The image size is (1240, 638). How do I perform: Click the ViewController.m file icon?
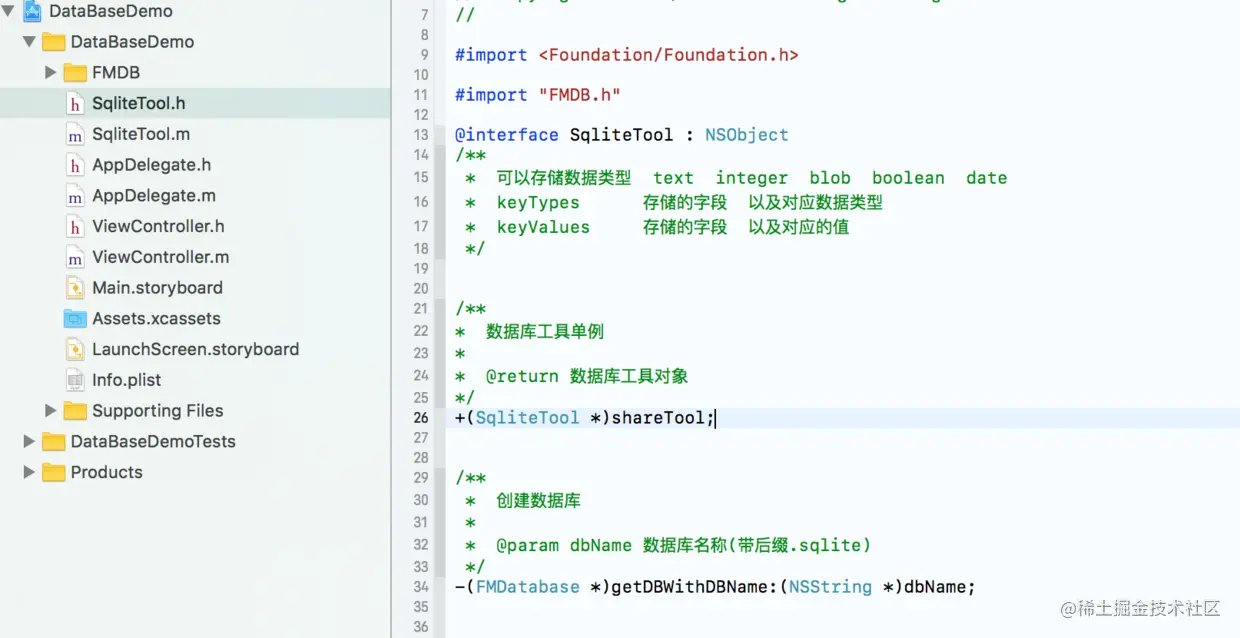point(75,258)
